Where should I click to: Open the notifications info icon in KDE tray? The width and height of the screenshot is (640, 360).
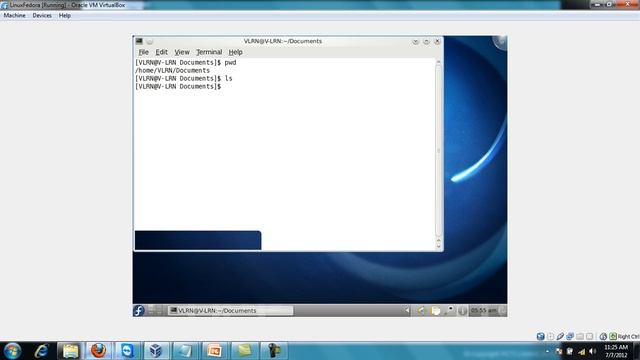462,311
